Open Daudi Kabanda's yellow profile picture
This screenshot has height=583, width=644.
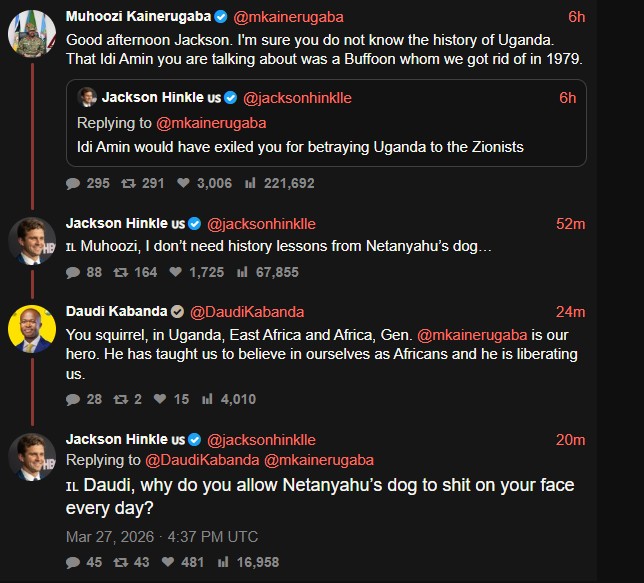(x=31, y=329)
